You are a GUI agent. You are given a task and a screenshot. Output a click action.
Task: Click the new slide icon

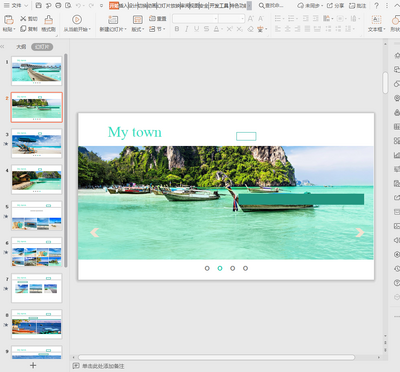pos(113,20)
